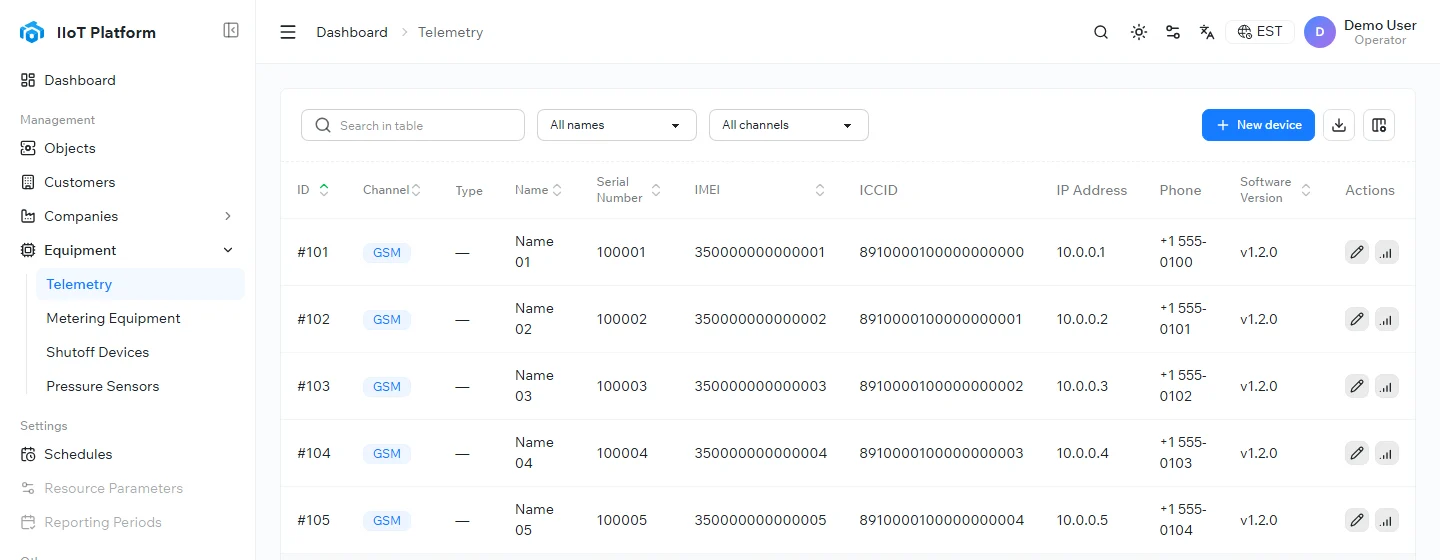Click the GSM badge in row #101

[x=387, y=252]
